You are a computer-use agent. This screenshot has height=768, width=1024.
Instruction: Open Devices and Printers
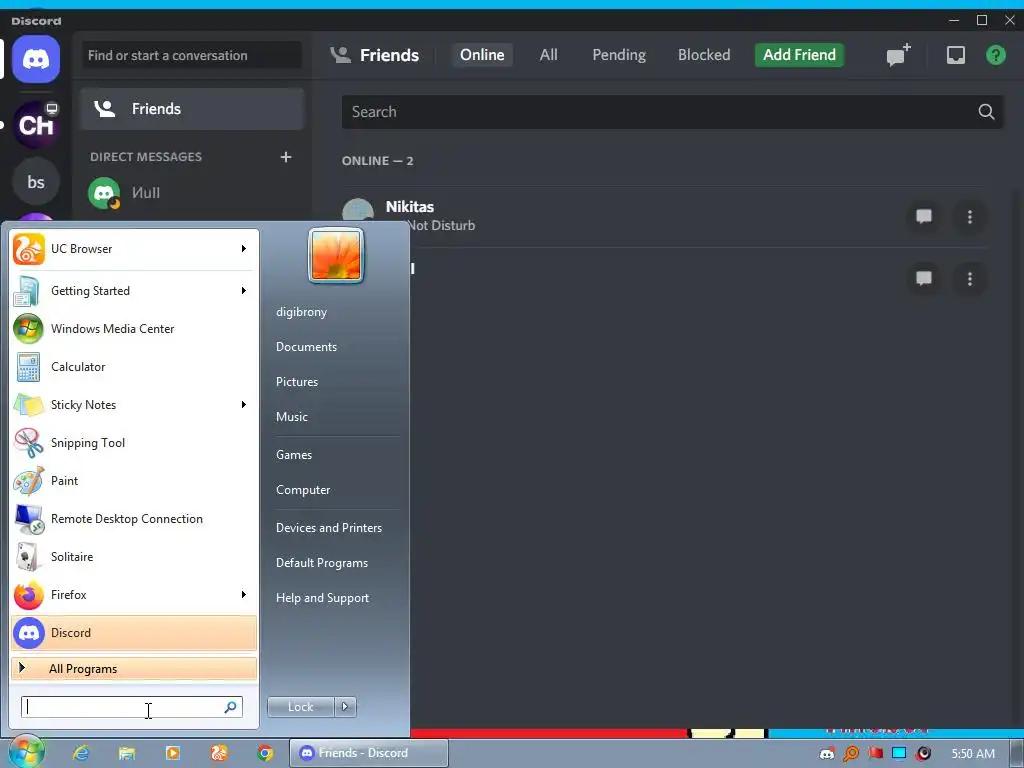coord(328,528)
